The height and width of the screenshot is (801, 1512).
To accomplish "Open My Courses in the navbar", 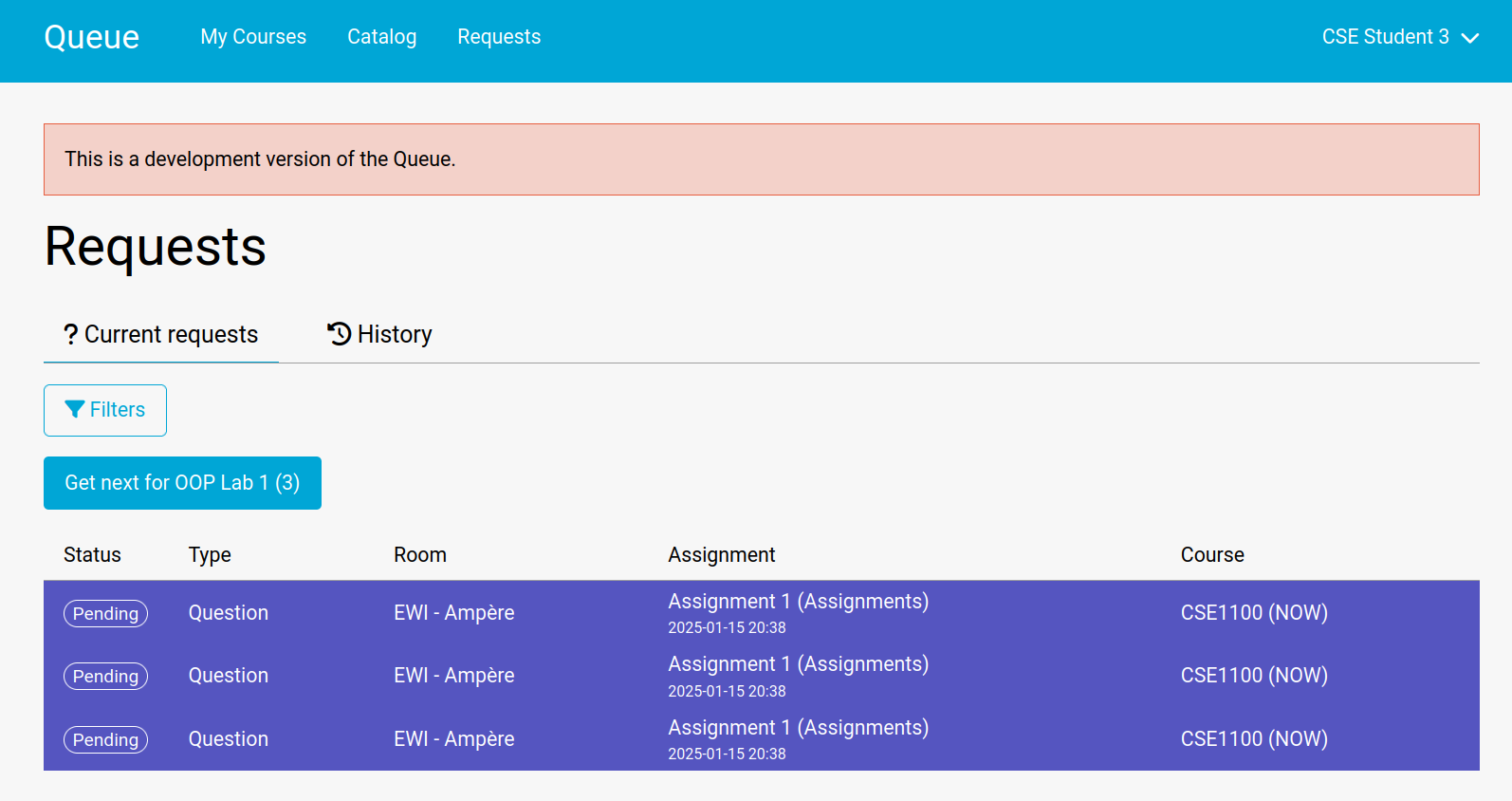I will click(253, 37).
